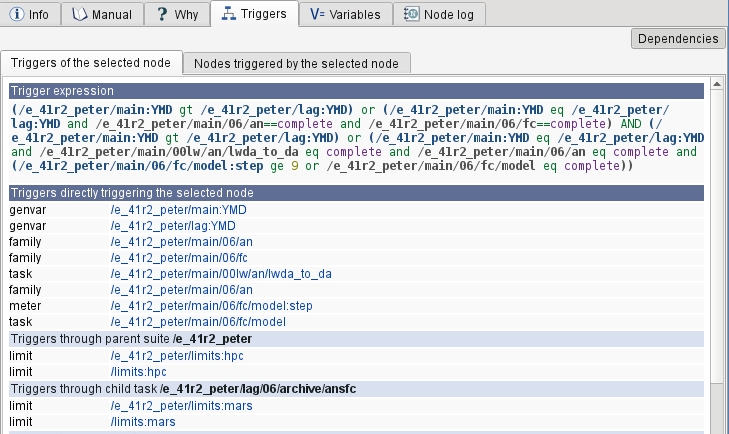Select Nodes triggered by the selected node tab

pyautogui.click(x=296, y=63)
